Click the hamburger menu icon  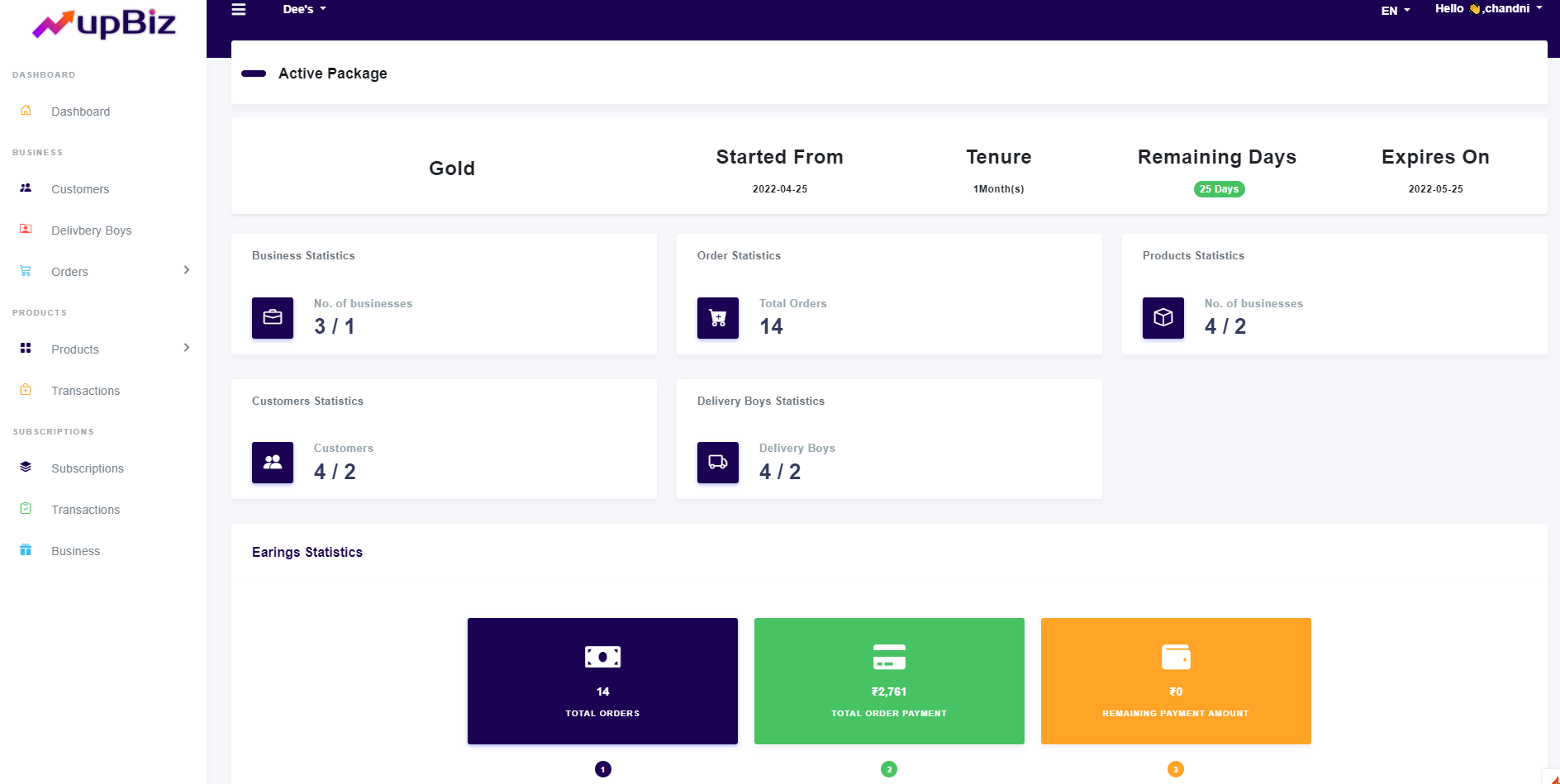(x=239, y=10)
